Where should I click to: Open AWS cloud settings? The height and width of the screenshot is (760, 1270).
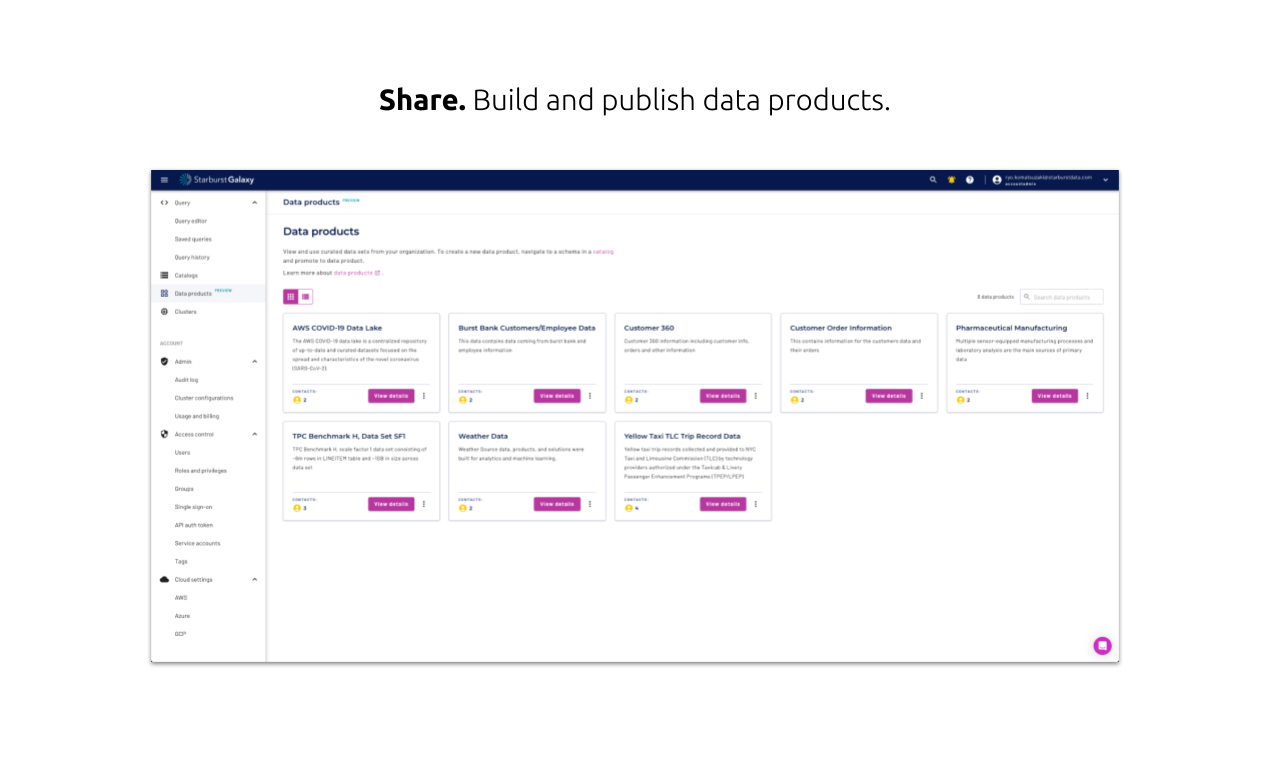[x=181, y=598]
